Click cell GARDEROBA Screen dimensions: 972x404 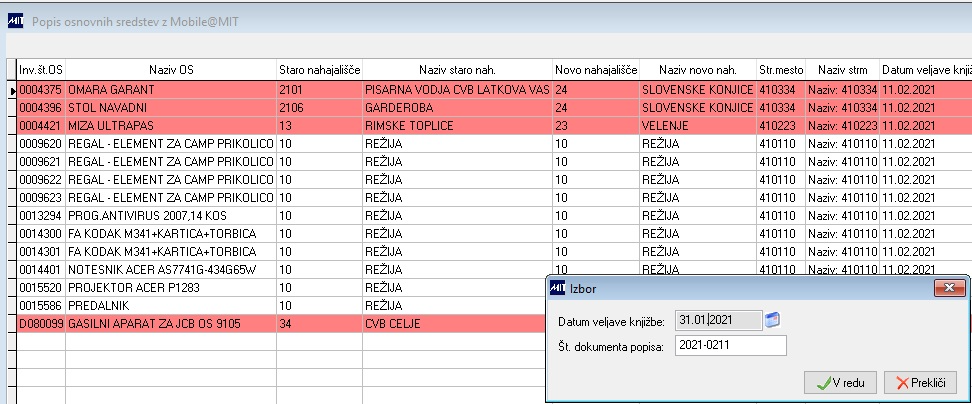click(x=457, y=108)
